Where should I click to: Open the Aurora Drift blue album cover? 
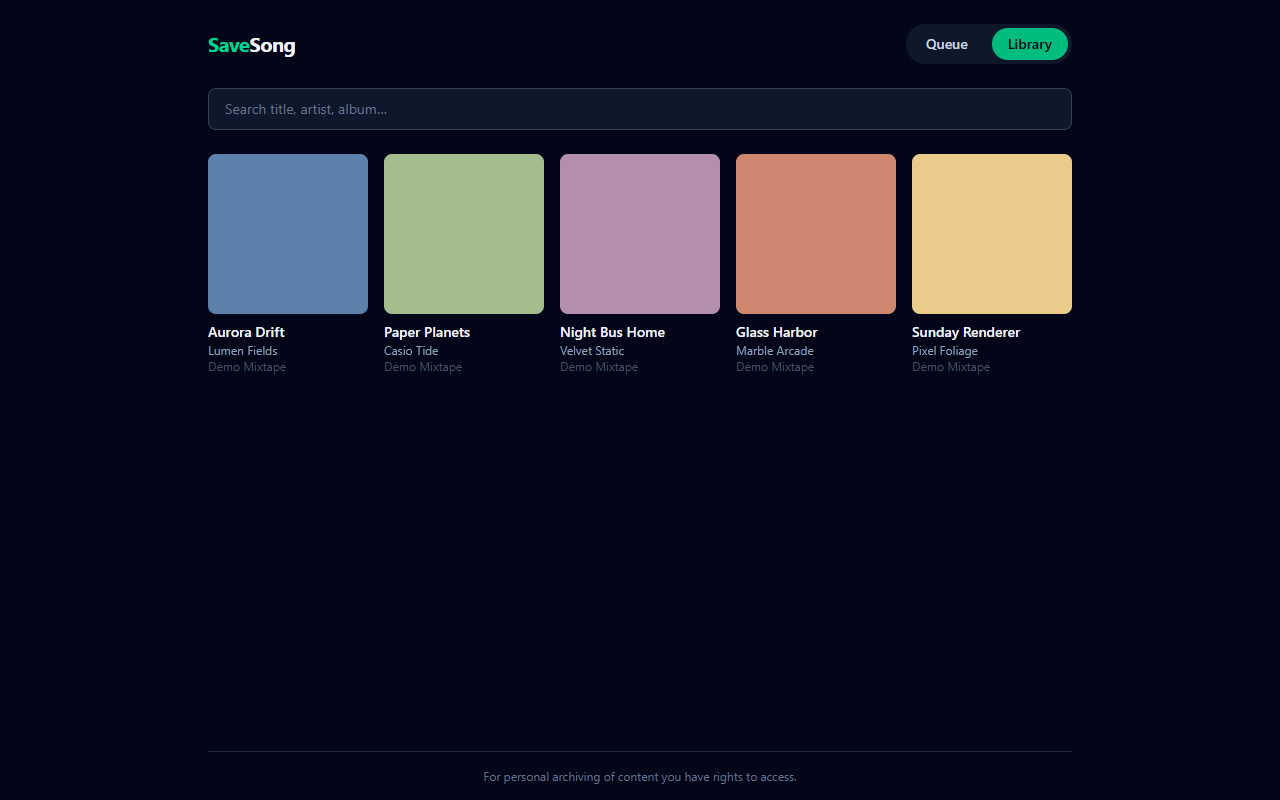coord(288,234)
